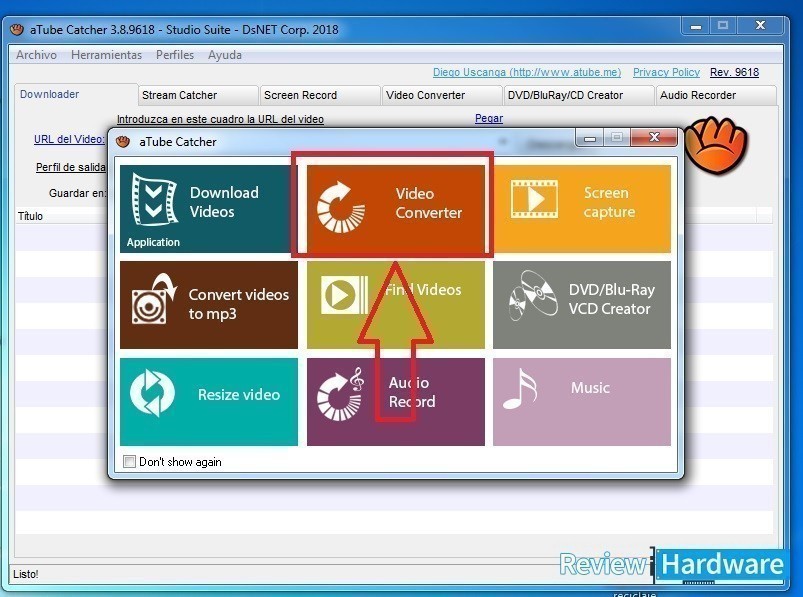
Task: Click the 'Application' caption on Download Videos tile
Action: tap(153, 242)
